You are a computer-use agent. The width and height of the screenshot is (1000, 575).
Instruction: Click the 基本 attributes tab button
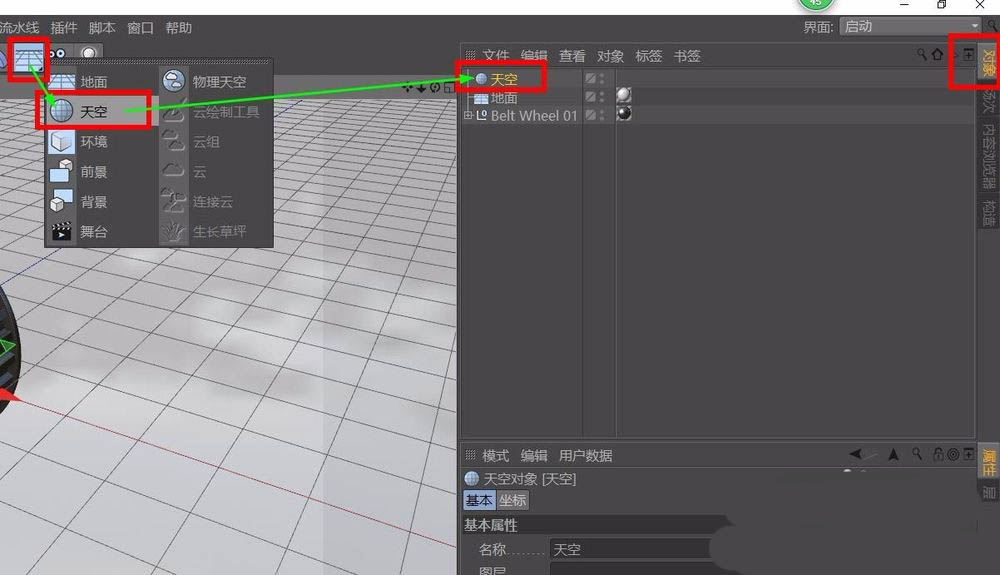479,500
